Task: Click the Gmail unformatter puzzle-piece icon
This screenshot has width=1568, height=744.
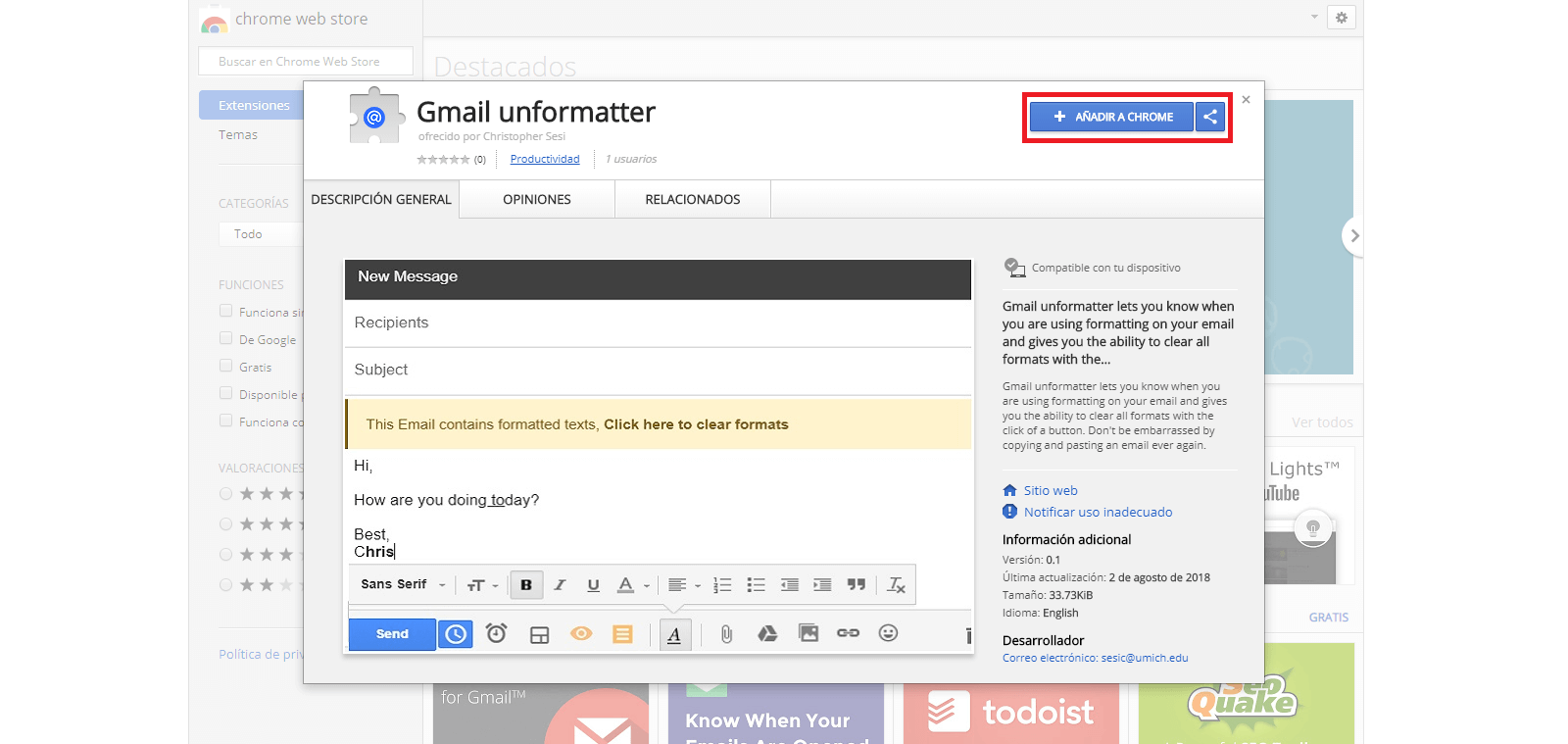Action: tap(375, 116)
